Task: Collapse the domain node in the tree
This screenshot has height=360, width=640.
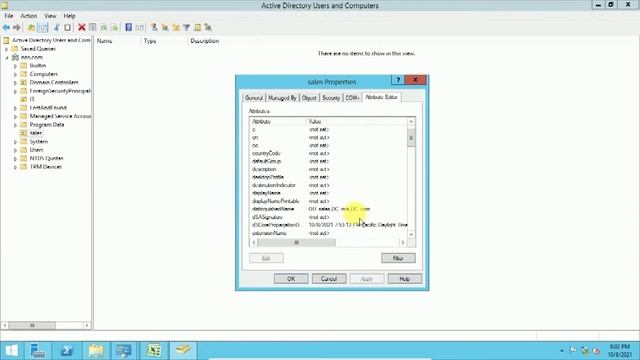Action: coord(7,58)
